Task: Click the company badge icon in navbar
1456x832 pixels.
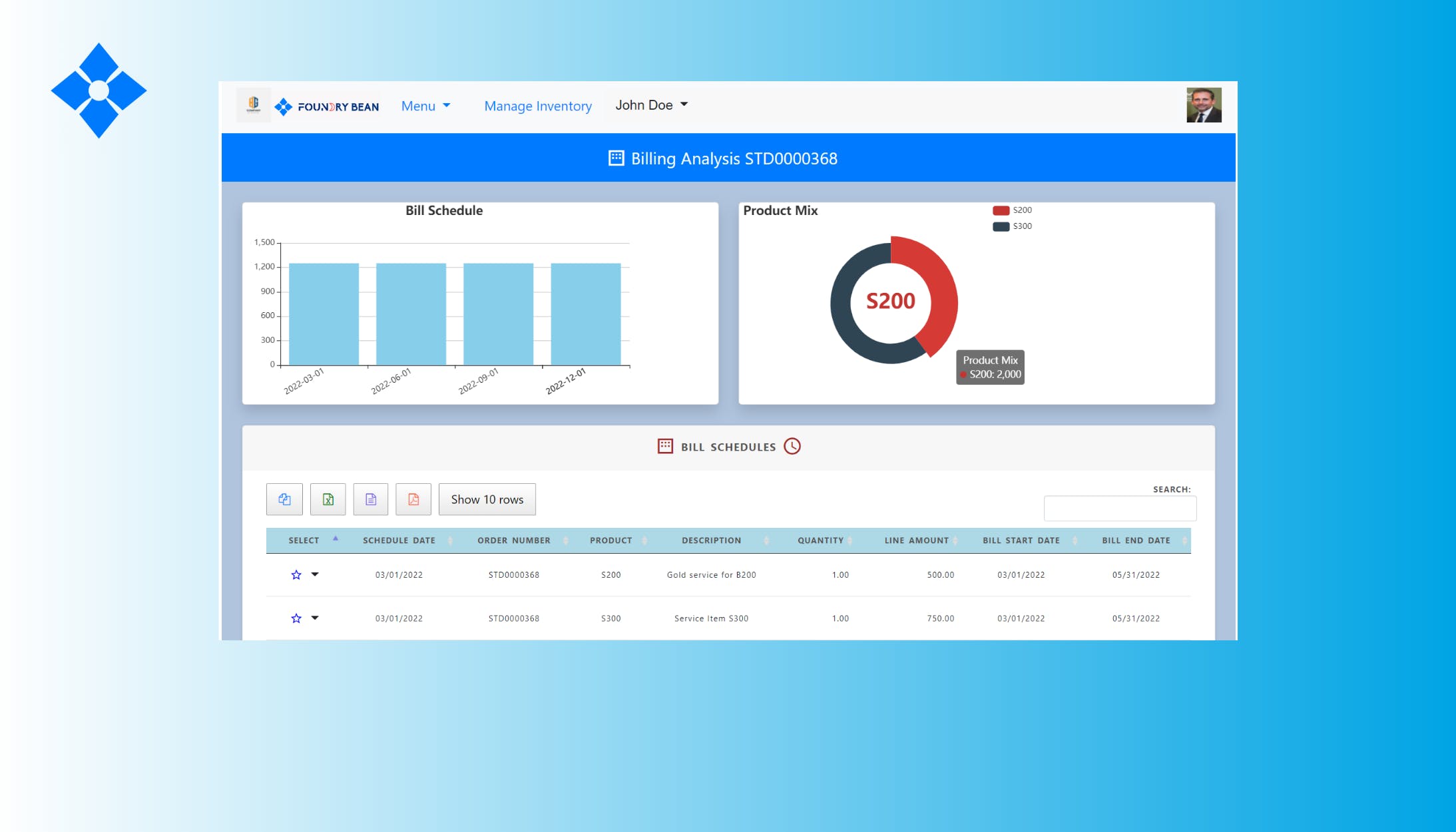Action: pos(254,104)
